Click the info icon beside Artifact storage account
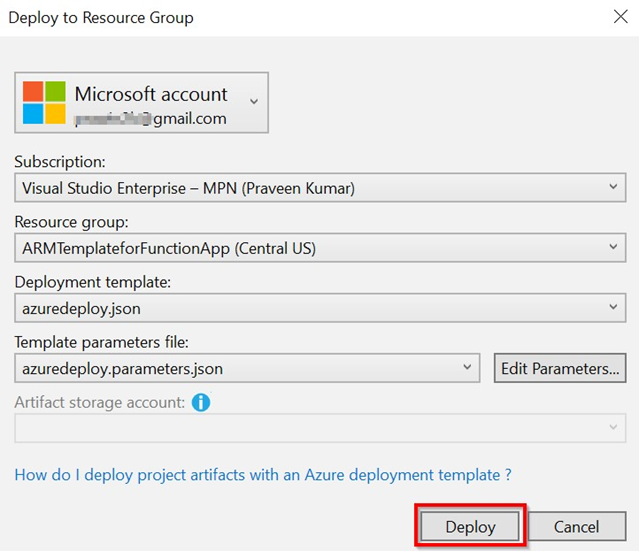This screenshot has height=551, width=639. point(201,402)
